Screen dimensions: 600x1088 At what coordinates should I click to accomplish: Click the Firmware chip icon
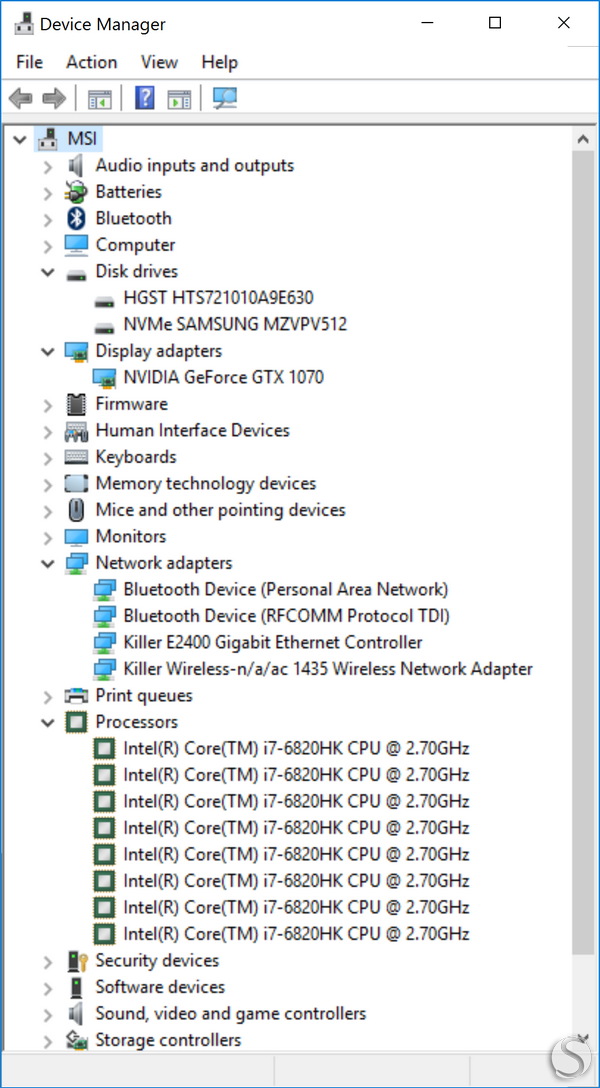76,405
